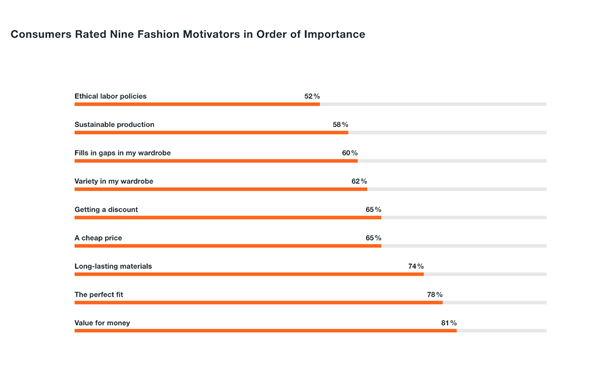Image resolution: width=604 pixels, height=366 pixels.
Task: Click the 52% value label
Action: click(312, 96)
